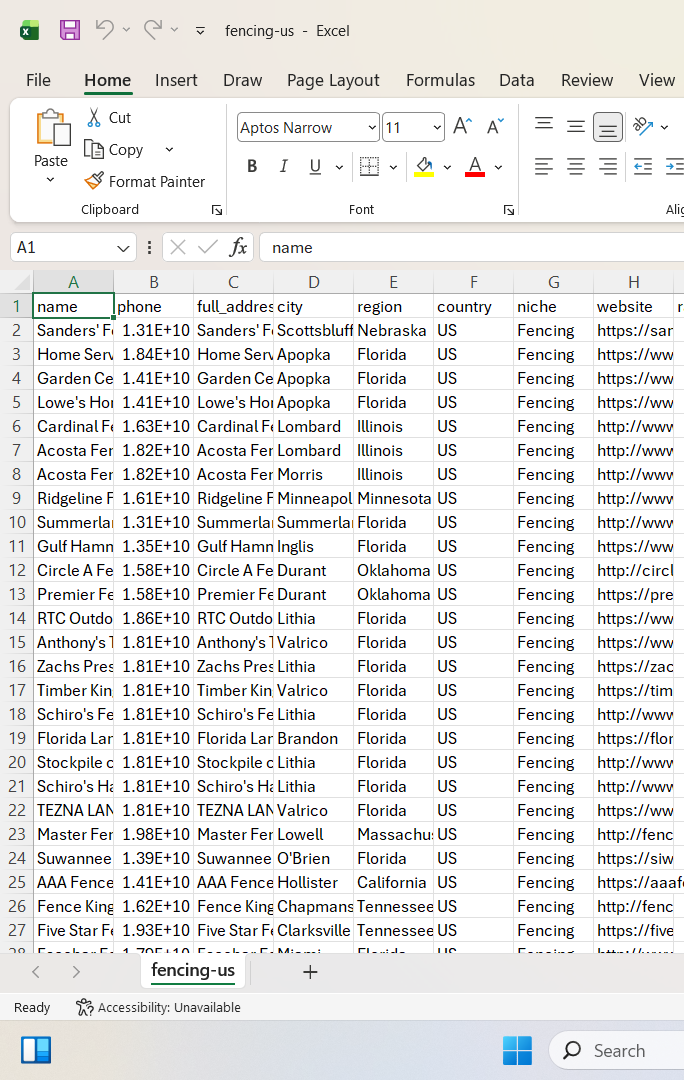Open the Review ribbon tab
684x1080 pixels.
click(x=587, y=81)
